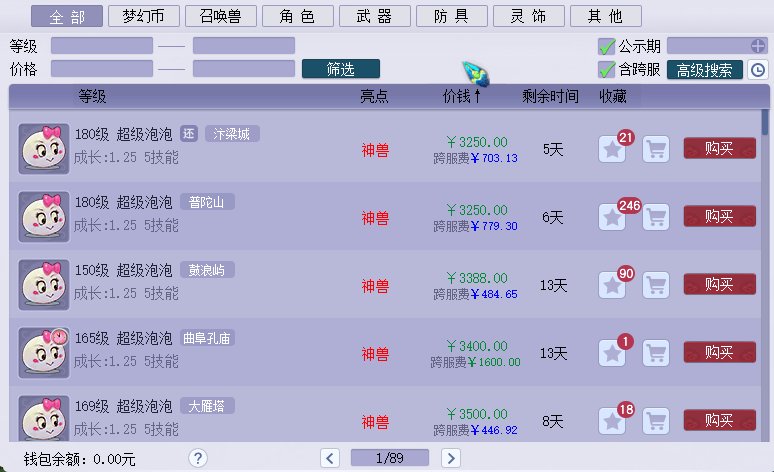Buy the 大雁塔 超级泡泡 listing
The width and height of the screenshot is (774, 472).
pyautogui.click(x=719, y=420)
